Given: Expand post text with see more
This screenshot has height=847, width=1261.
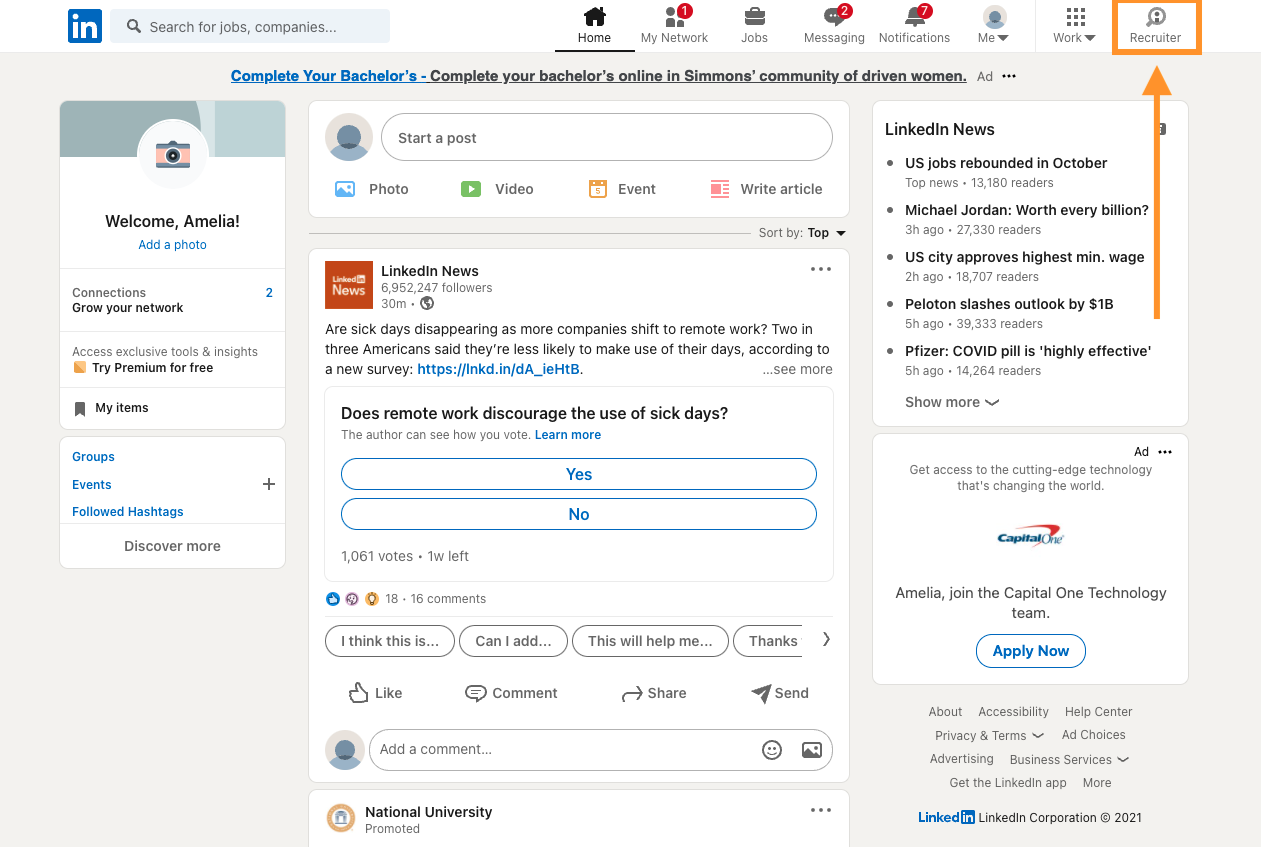Looking at the screenshot, I should 797,369.
